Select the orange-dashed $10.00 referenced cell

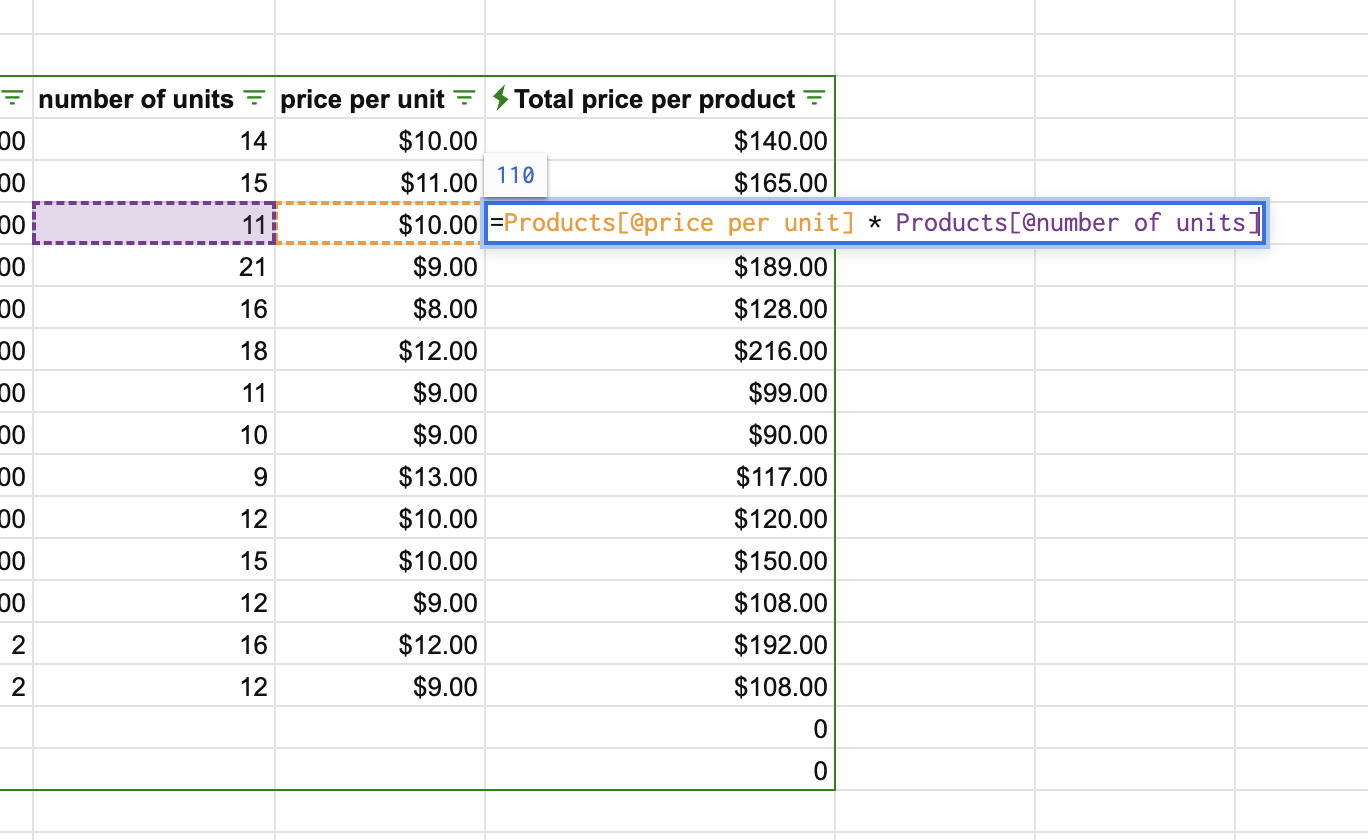(380, 223)
